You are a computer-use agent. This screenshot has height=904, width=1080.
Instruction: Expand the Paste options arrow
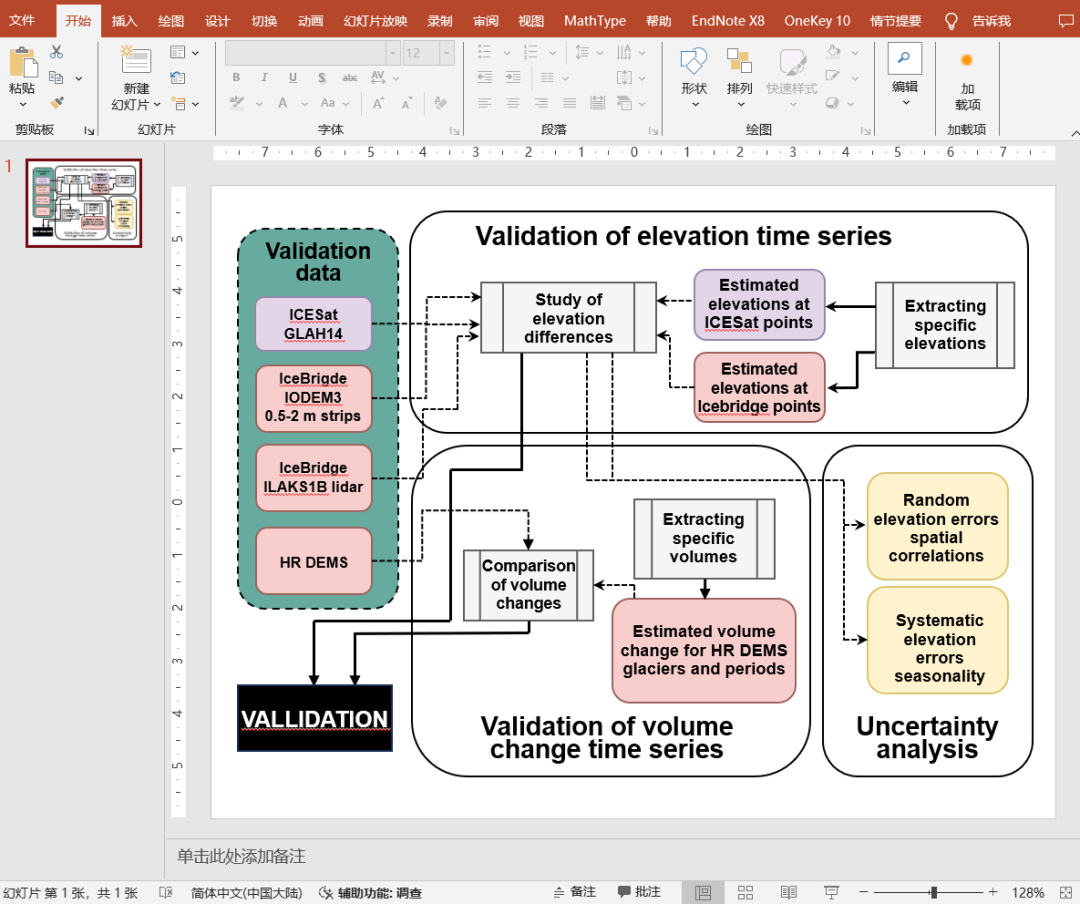23,105
